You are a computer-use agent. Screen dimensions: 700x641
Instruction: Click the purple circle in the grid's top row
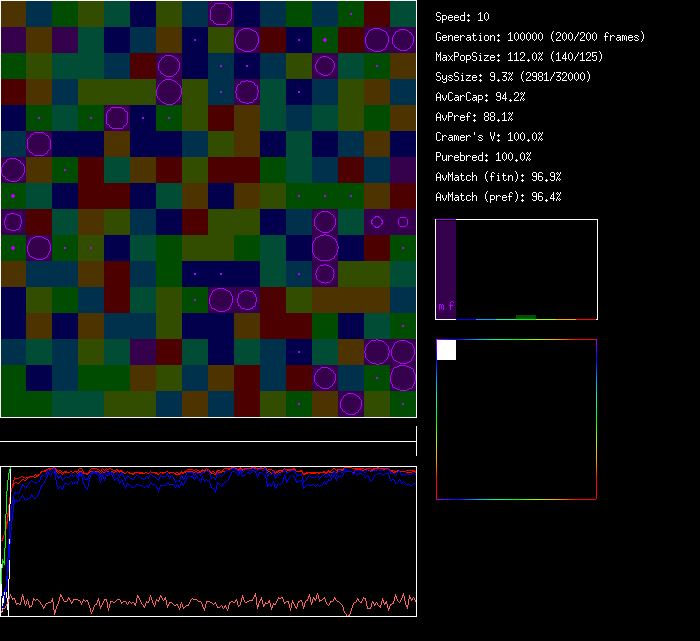tap(221, 13)
